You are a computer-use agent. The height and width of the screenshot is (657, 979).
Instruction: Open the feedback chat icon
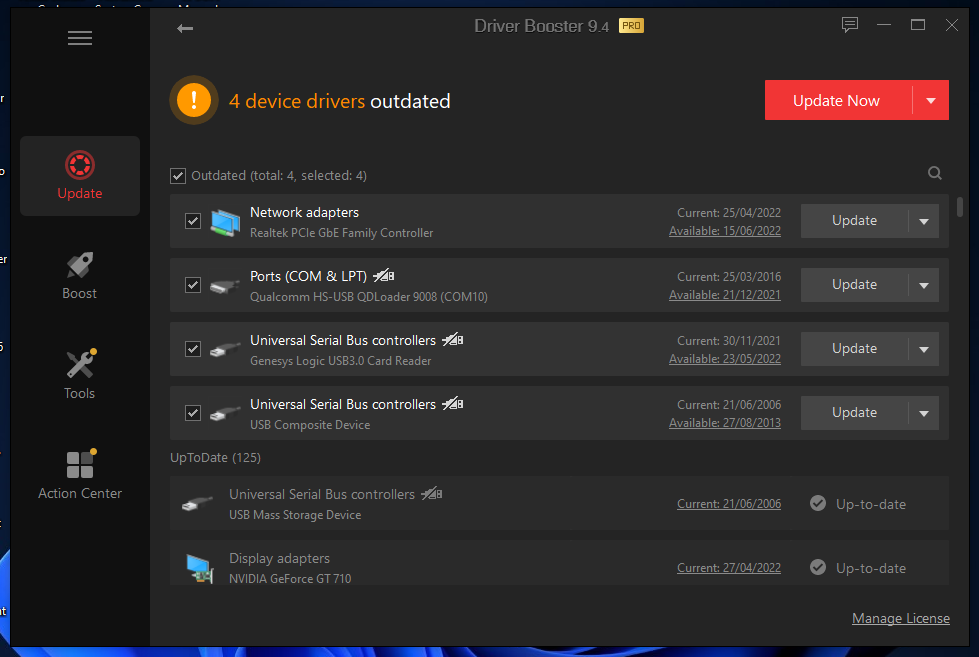850,25
